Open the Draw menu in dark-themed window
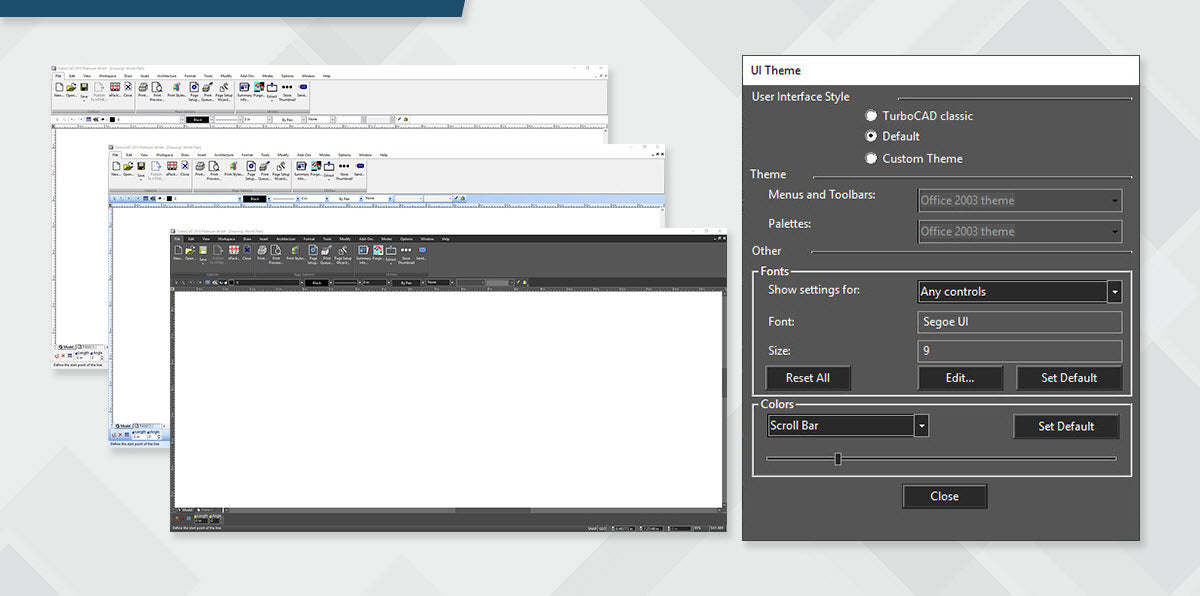The height and width of the screenshot is (596, 1200). [246, 239]
